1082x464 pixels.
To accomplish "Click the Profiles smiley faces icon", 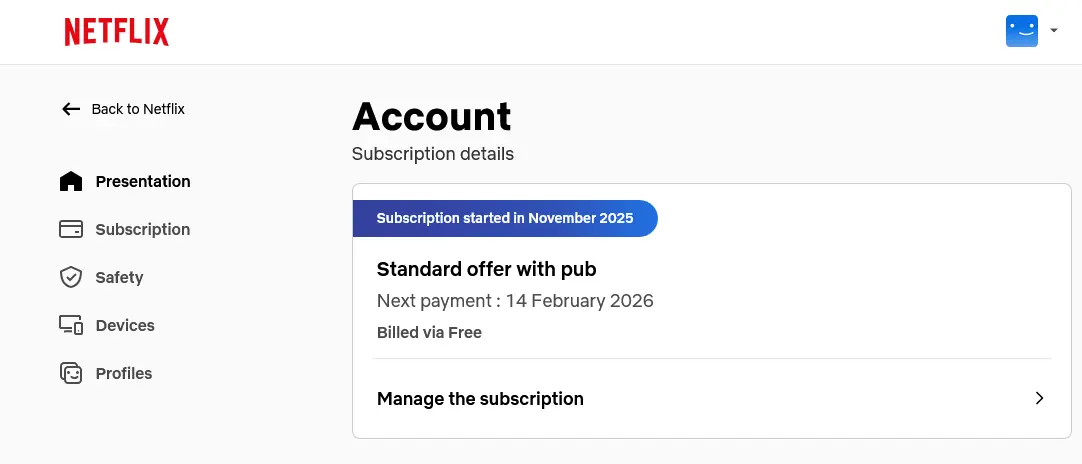I will pos(71,374).
